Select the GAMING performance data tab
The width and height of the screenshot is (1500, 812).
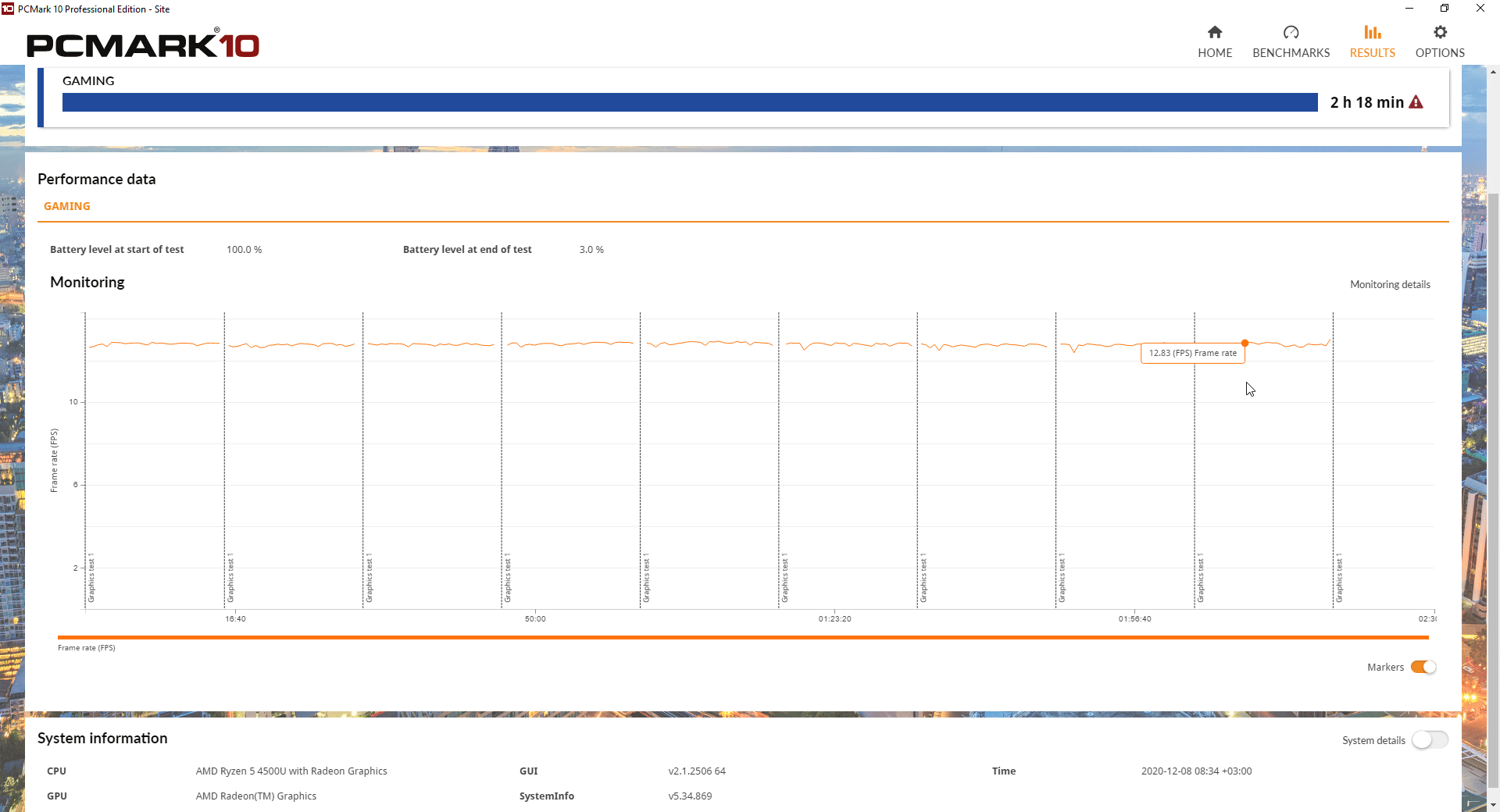point(67,206)
